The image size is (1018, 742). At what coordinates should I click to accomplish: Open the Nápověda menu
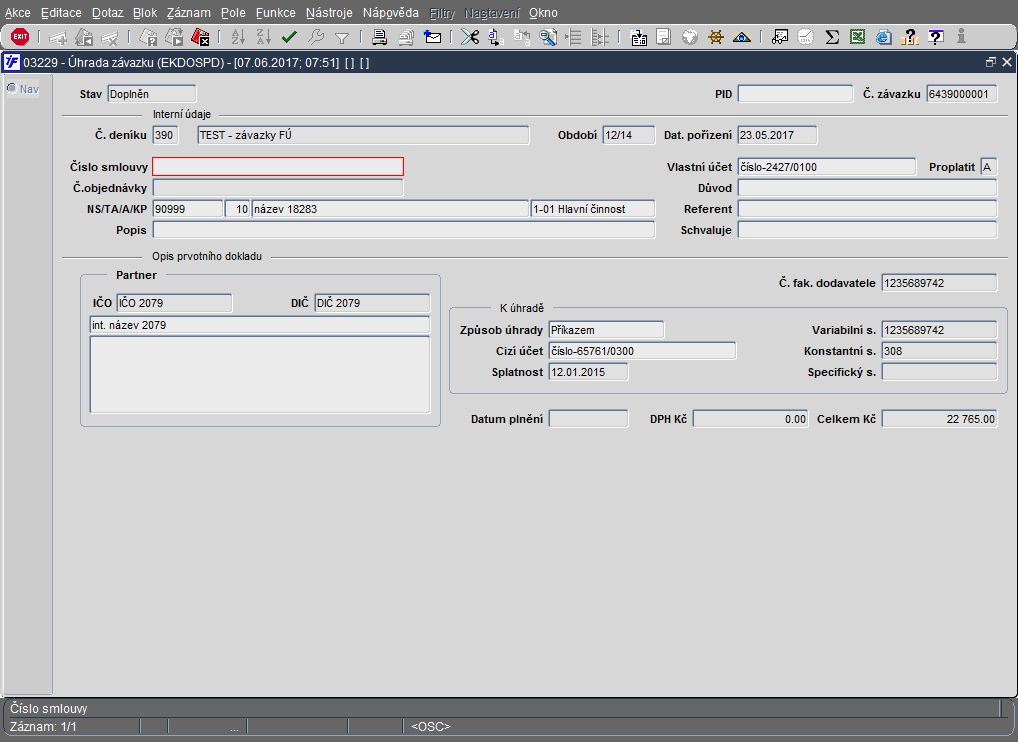pyautogui.click(x=391, y=13)
